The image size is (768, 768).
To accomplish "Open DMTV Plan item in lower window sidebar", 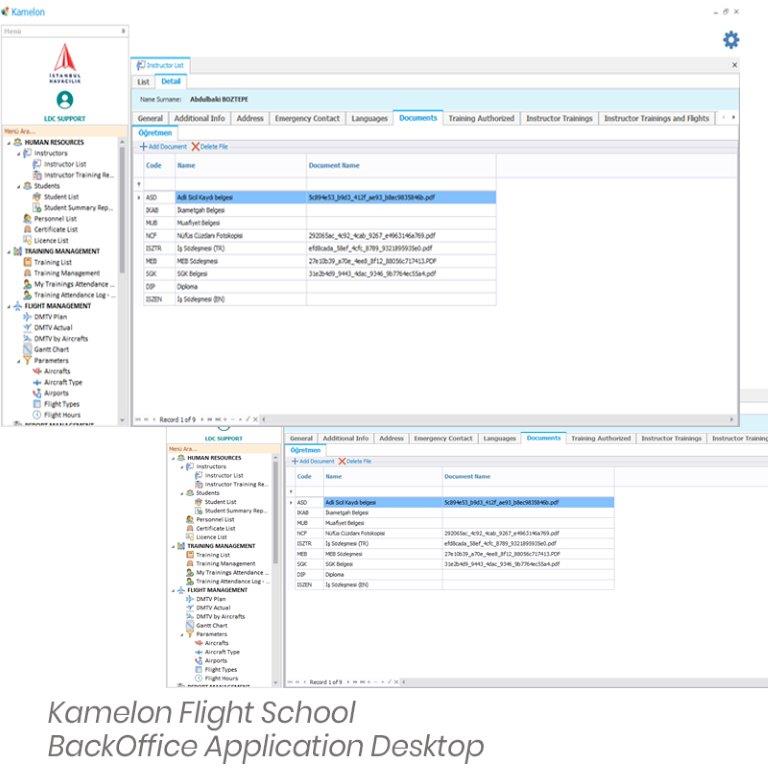I will (x=211, y=599).
